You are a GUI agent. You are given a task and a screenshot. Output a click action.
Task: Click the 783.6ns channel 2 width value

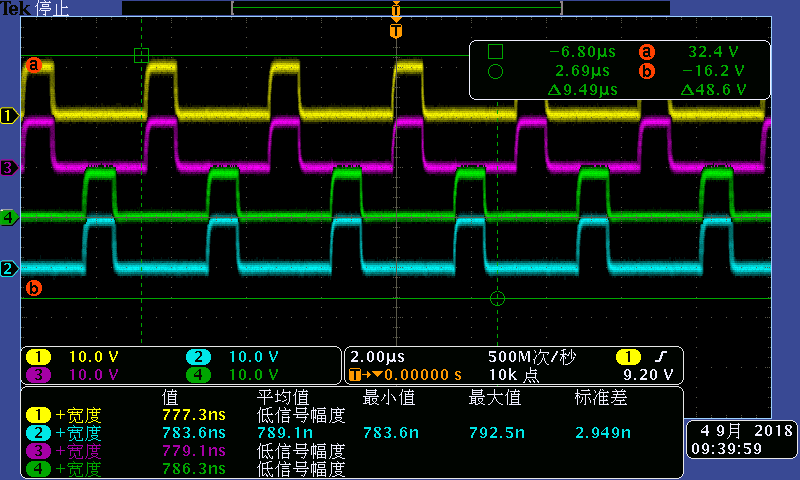pyautogui.click(x=194, y=433)
